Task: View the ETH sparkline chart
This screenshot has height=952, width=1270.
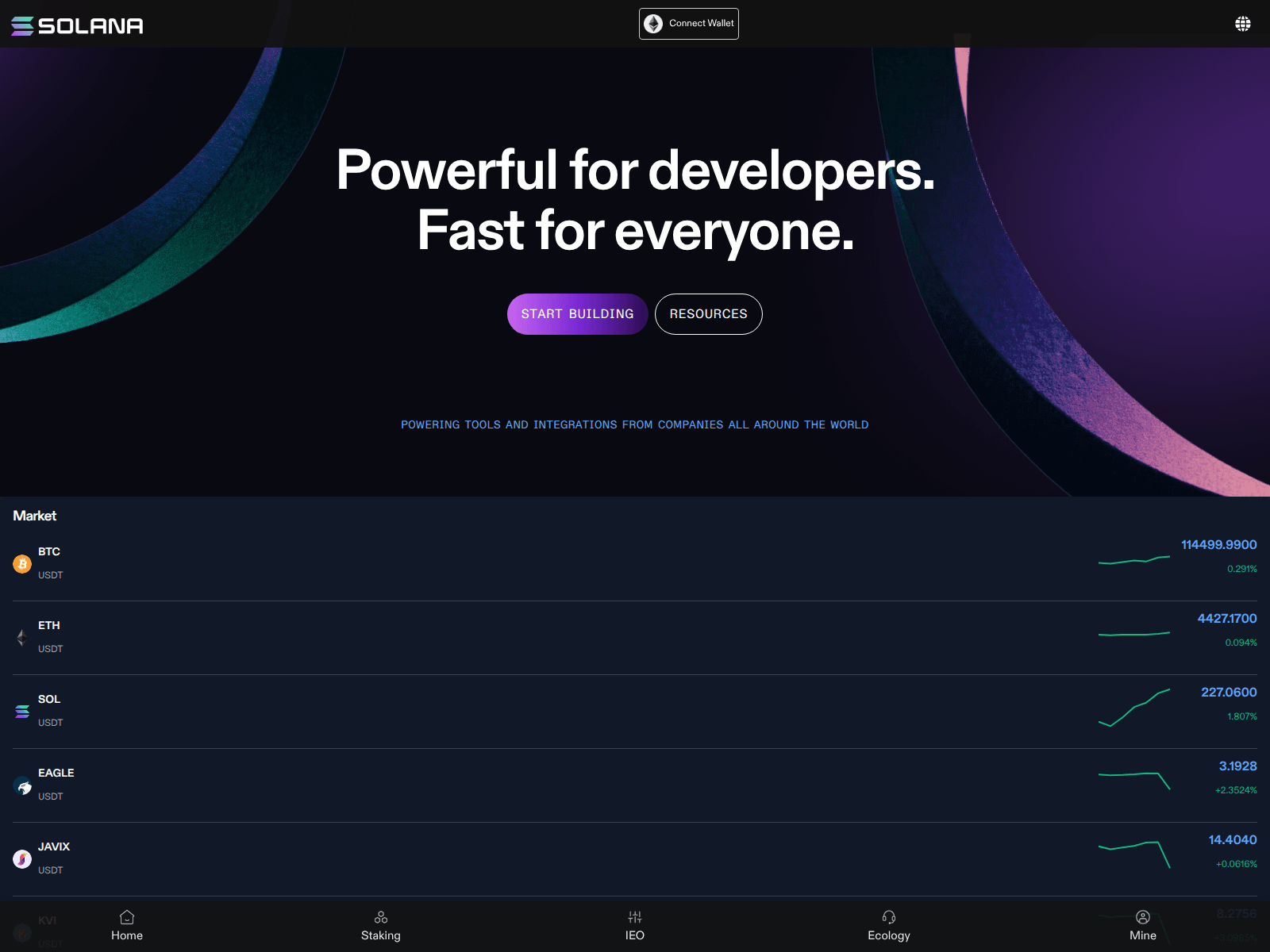Action: pyautogui.click(x=1134, y=634)
